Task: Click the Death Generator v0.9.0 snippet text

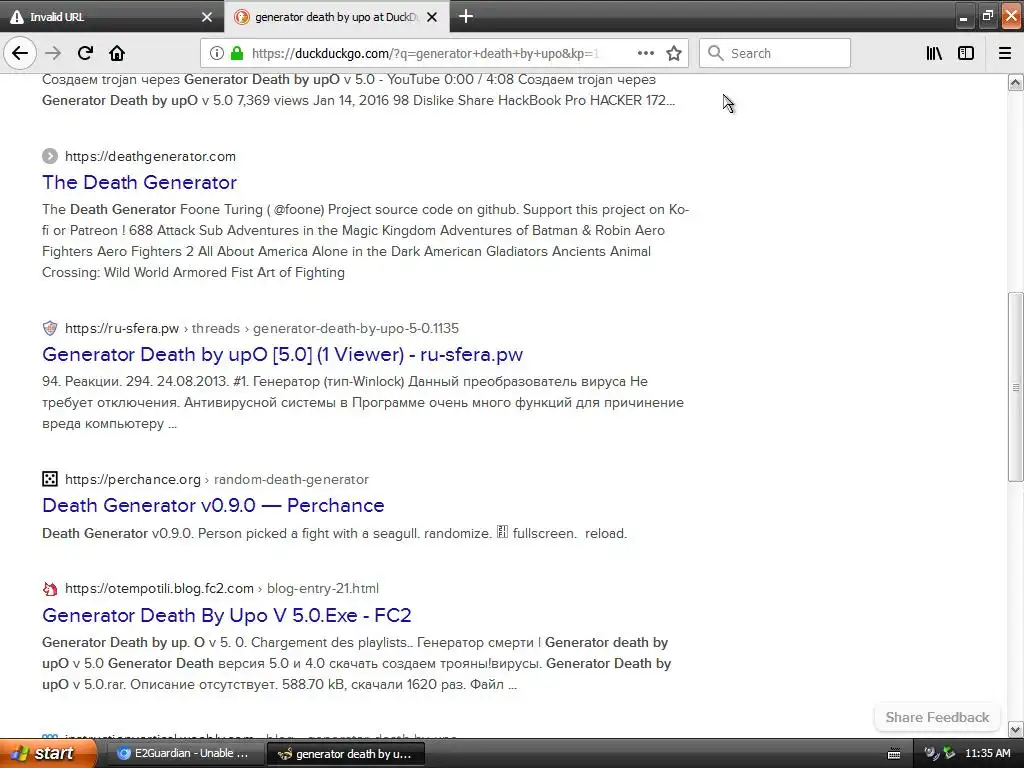Action: [334, 533]
